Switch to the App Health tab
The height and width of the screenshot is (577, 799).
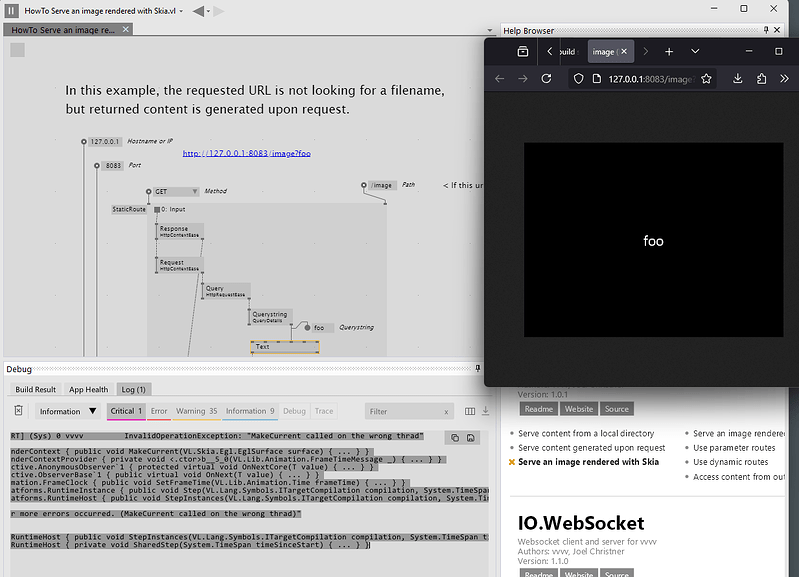pos(89,389)
